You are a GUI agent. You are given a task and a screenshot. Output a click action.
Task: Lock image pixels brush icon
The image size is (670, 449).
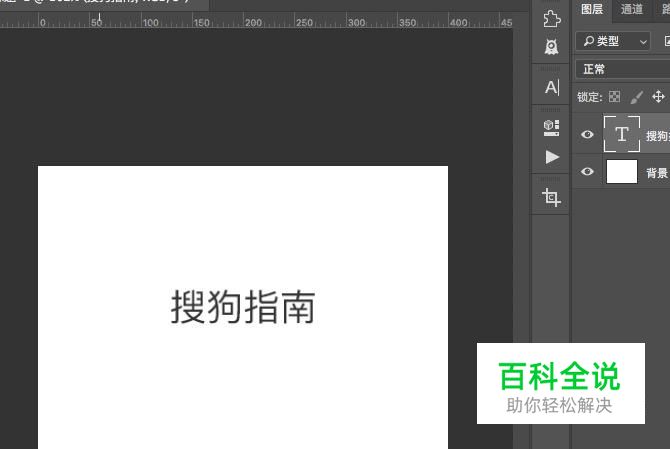636,97
